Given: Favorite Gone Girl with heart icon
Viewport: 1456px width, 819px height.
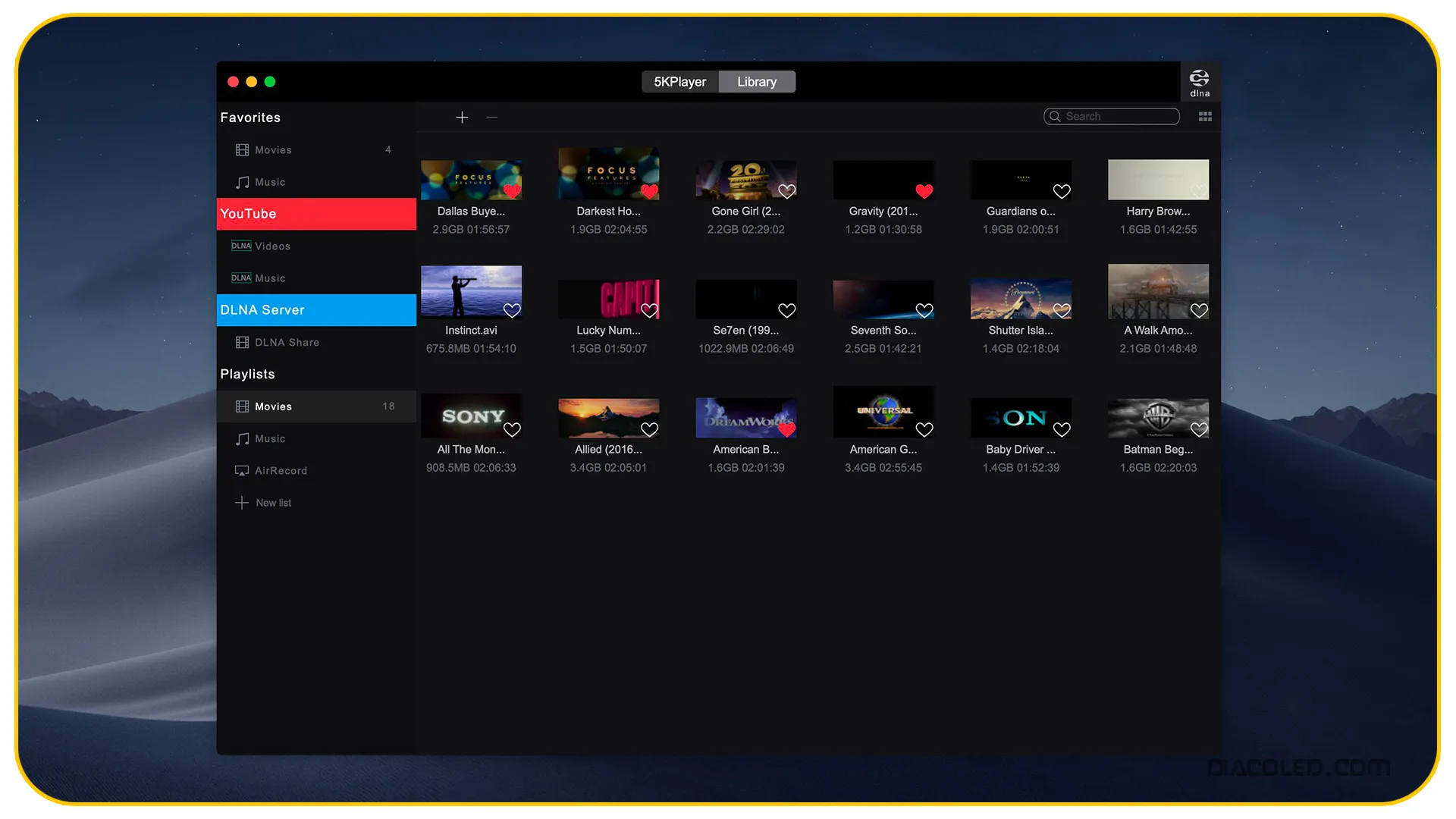Looking at the screenshot, I should click(787, 191).
